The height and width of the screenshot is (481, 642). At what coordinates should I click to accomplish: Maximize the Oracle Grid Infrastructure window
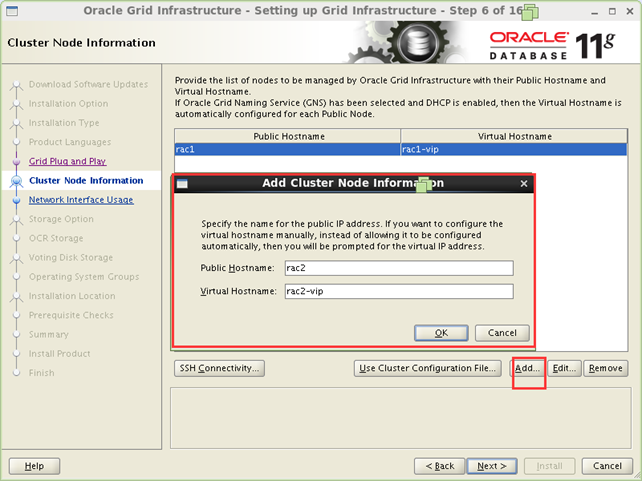pyautogui.click(x=612, y=11)
